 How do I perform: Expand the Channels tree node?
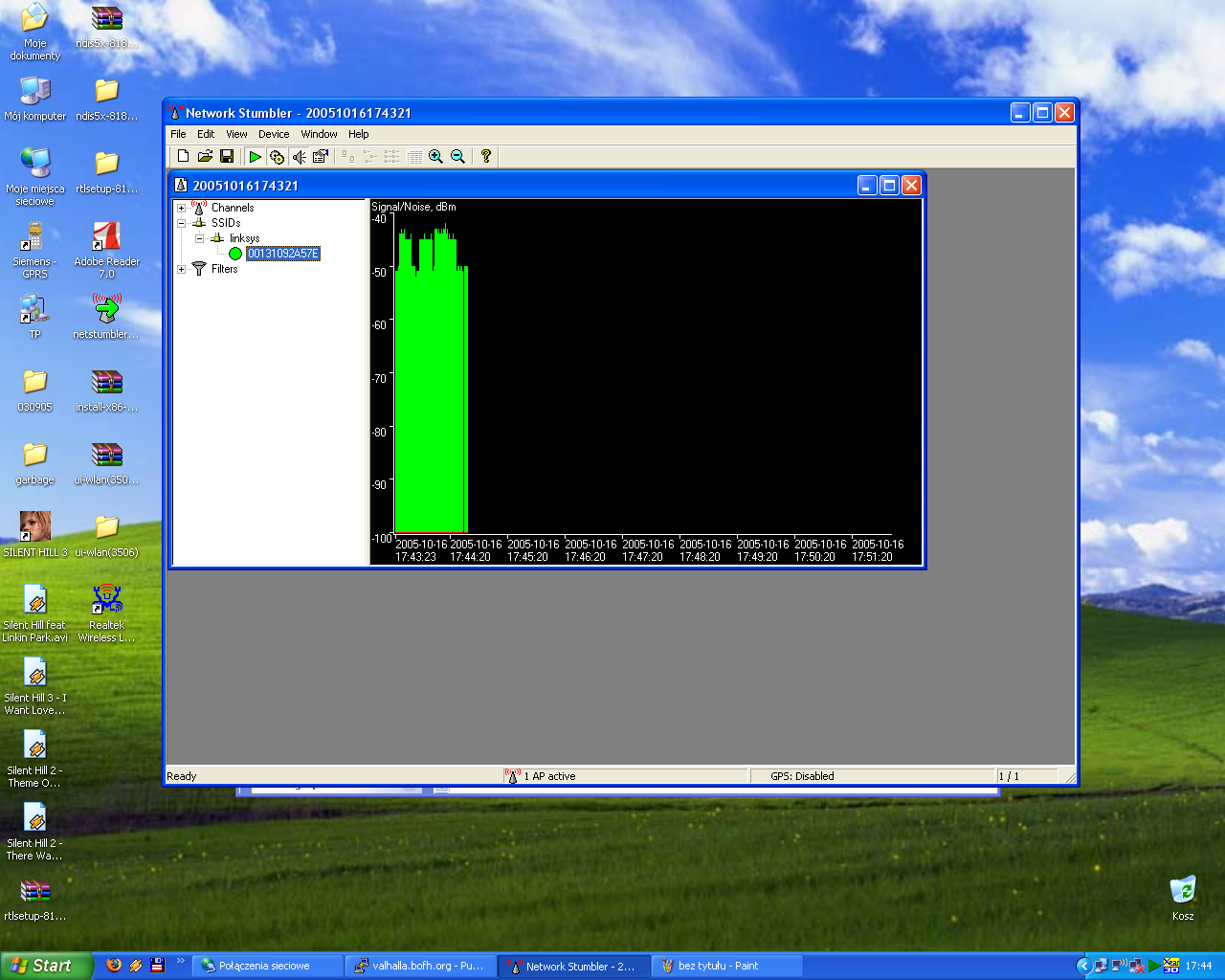[x=181, y=208]
